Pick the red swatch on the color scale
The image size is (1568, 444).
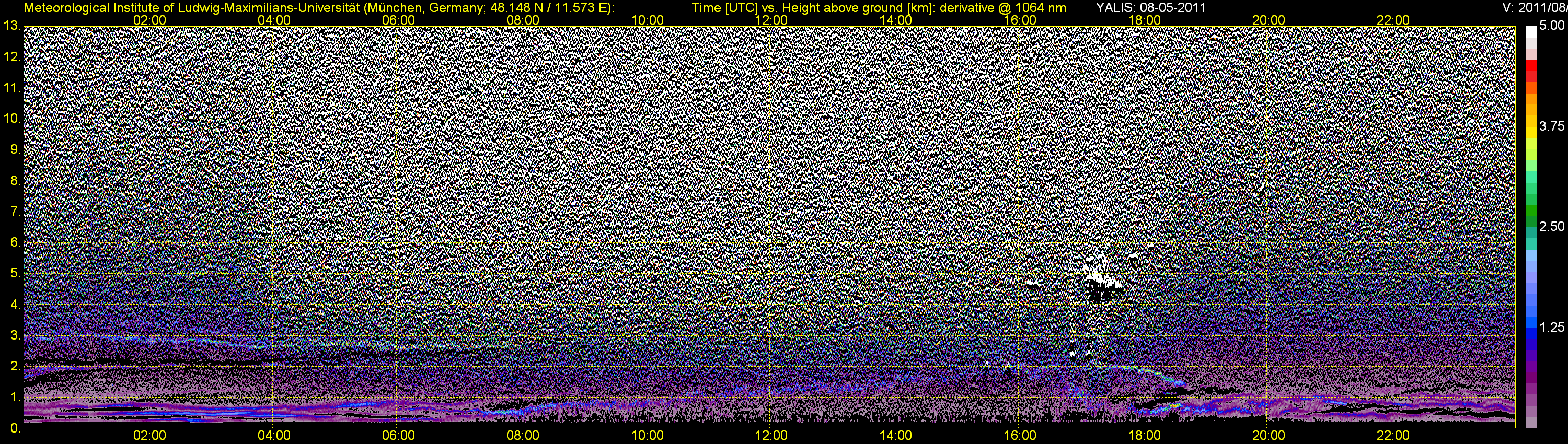(1531, 66)
